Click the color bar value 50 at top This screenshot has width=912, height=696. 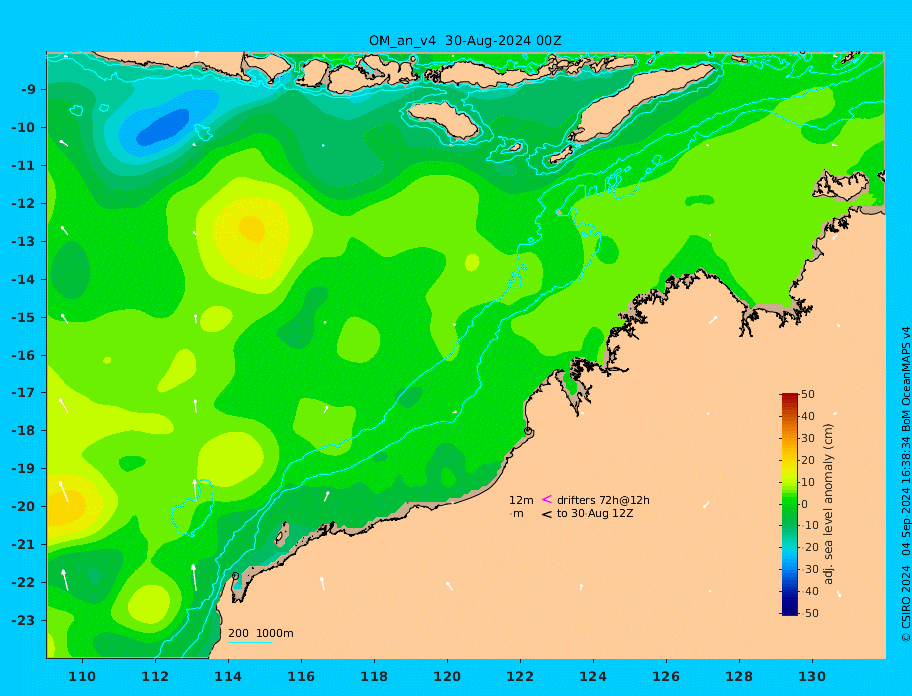807,394
